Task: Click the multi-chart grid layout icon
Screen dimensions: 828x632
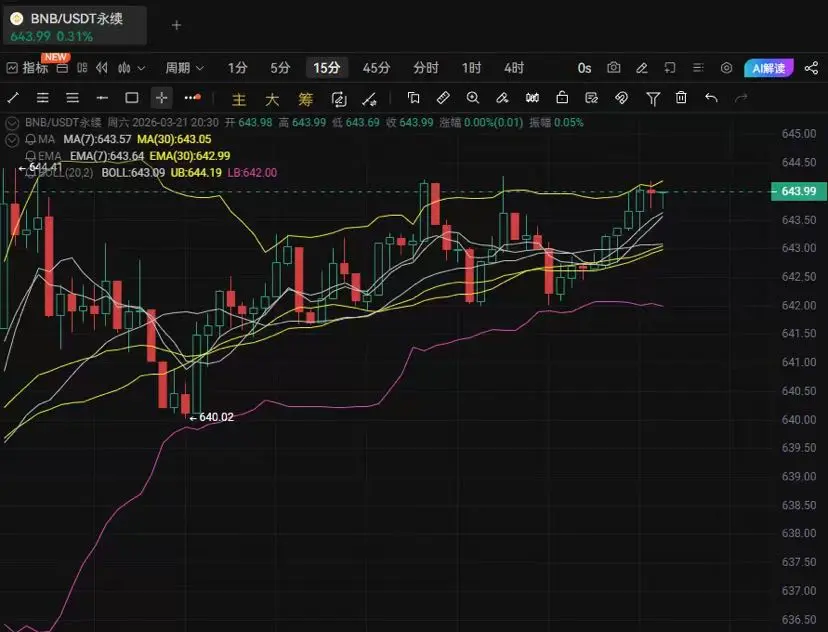Action: [82, 68]
